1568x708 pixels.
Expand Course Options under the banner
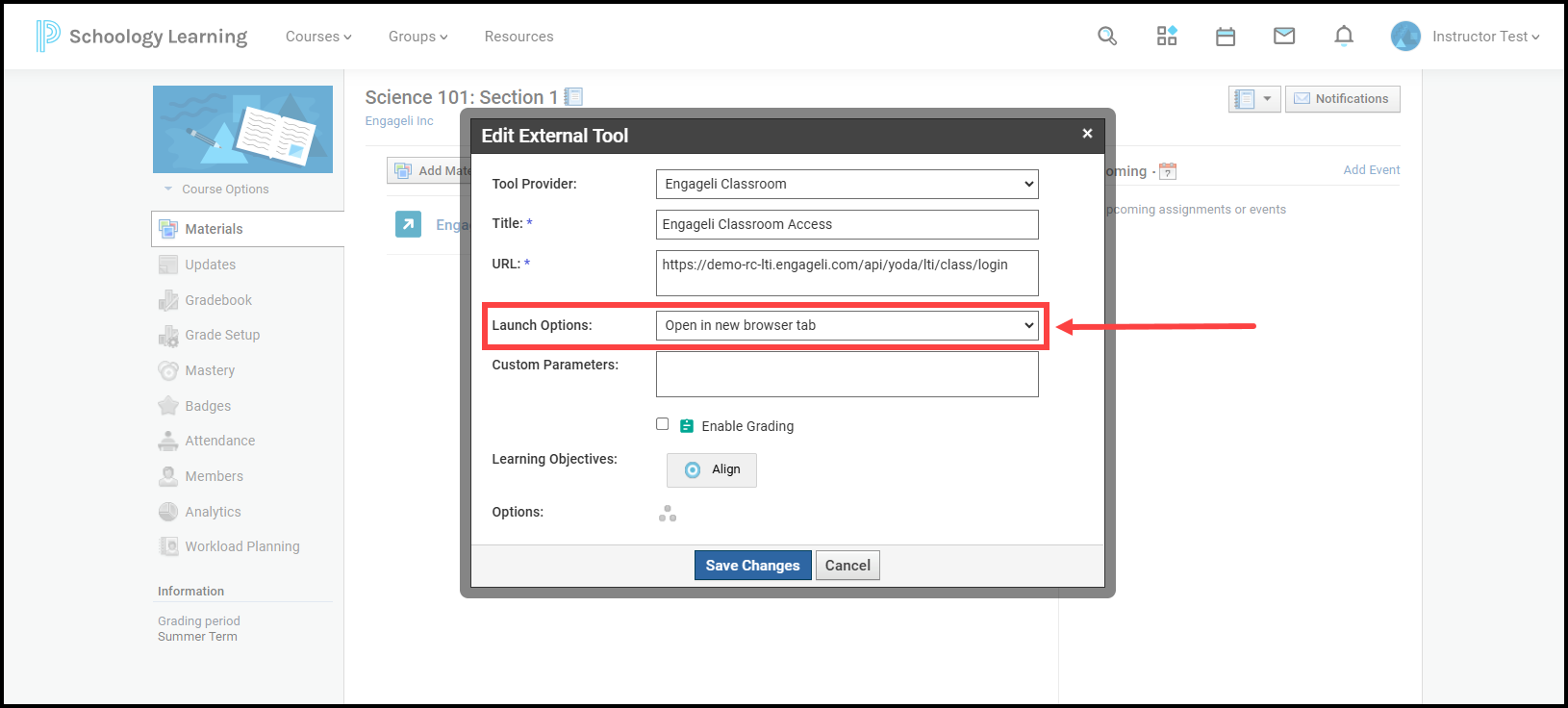217,190
